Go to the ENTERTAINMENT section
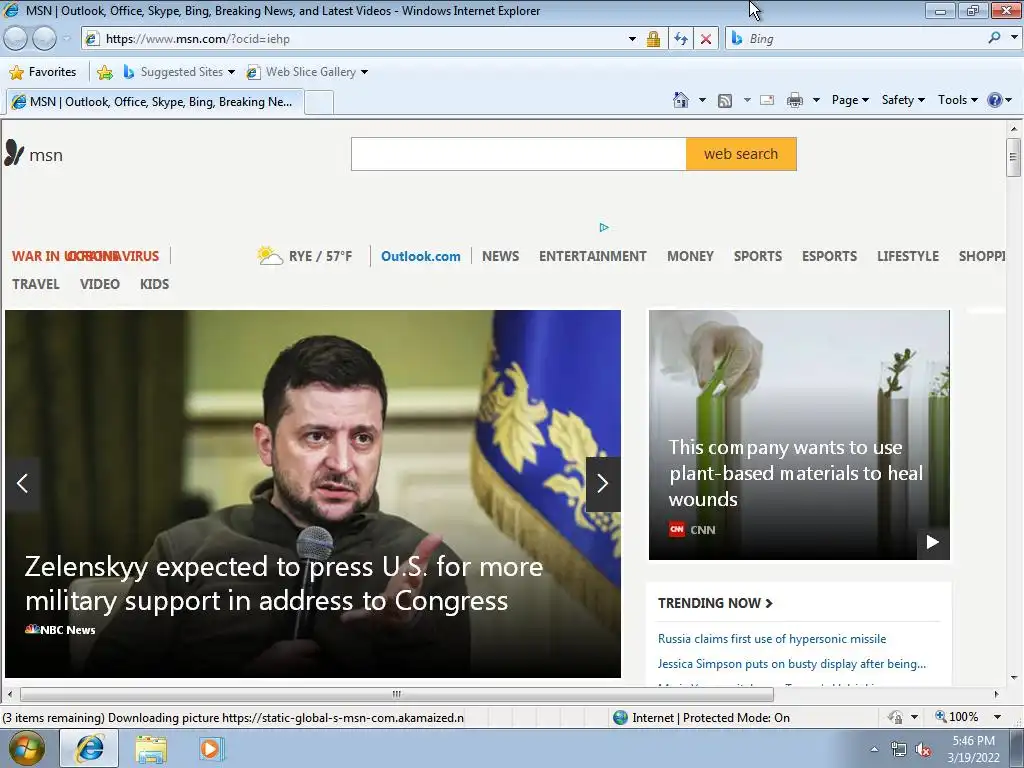Screen dimensions: 1024x768 [x=592, y=256]
